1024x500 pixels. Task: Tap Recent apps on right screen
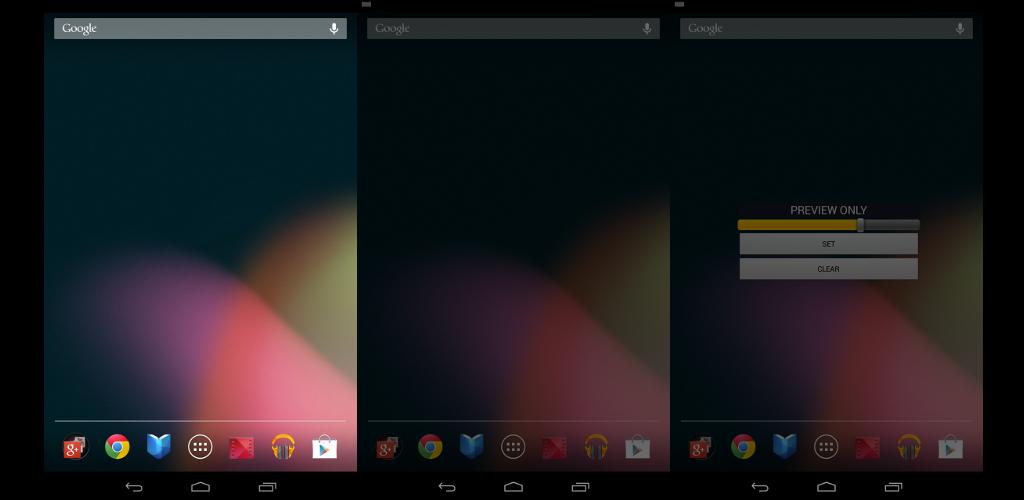[x=893, y=487]
